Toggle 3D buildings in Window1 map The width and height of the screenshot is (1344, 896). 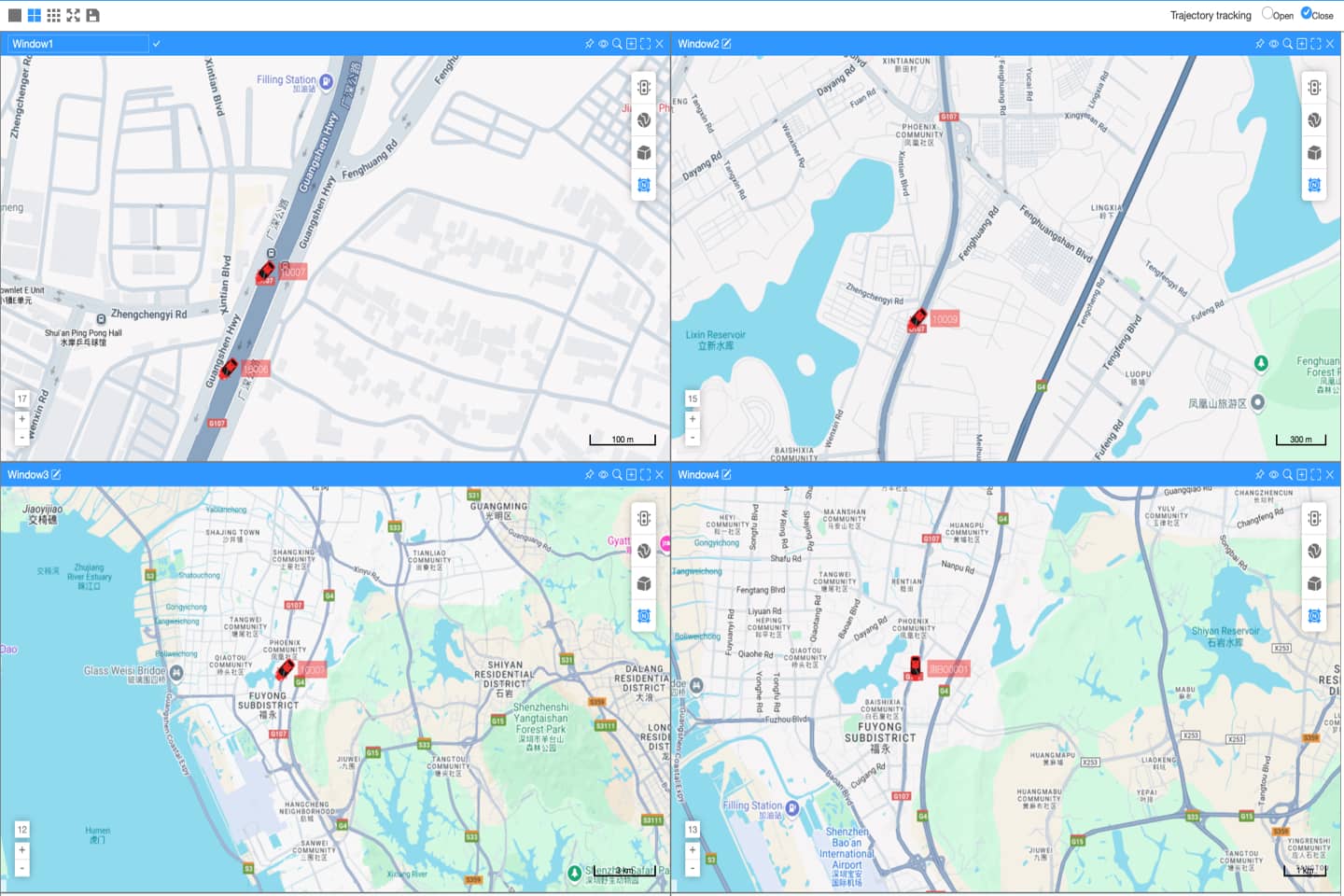(644, 152)
